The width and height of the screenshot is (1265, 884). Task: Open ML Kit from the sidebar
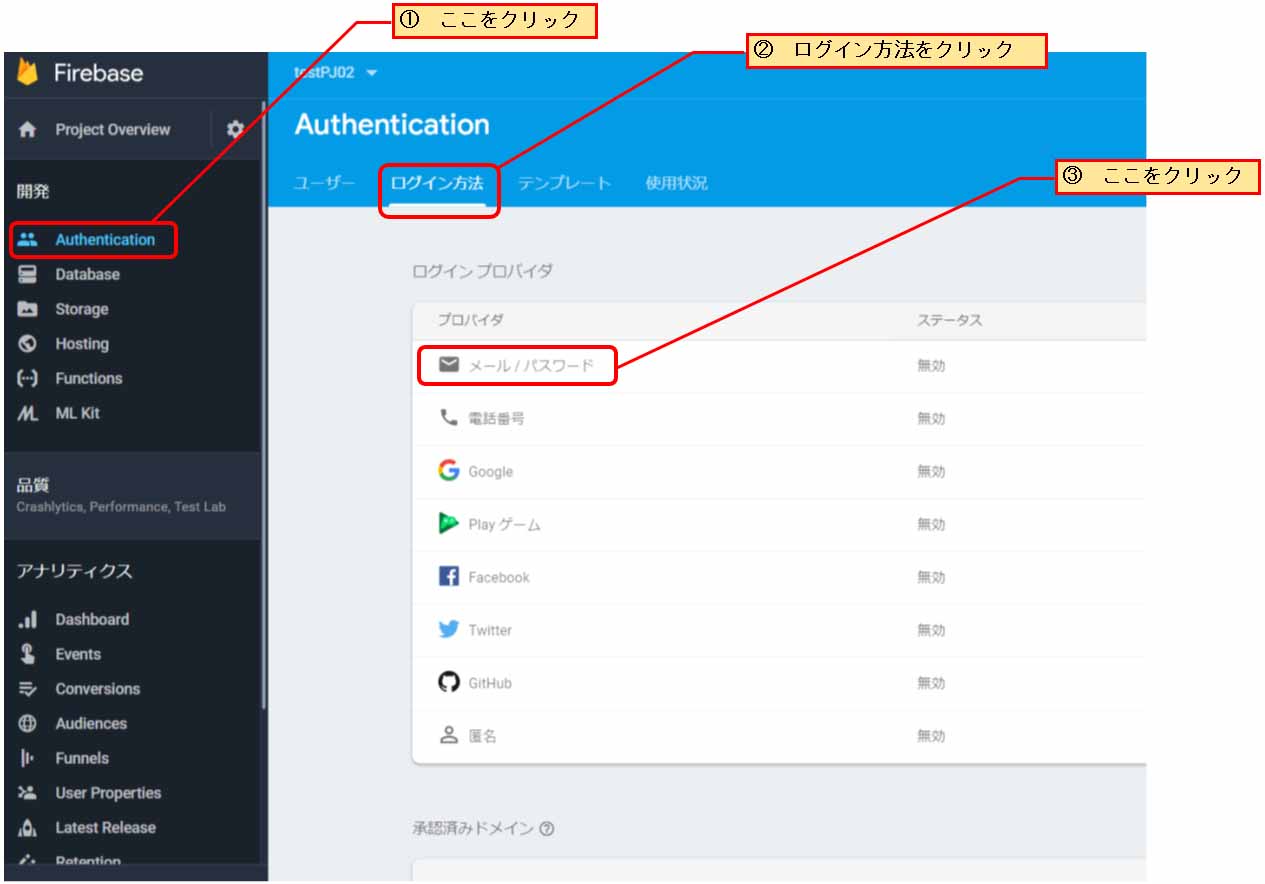coord(77,413)
